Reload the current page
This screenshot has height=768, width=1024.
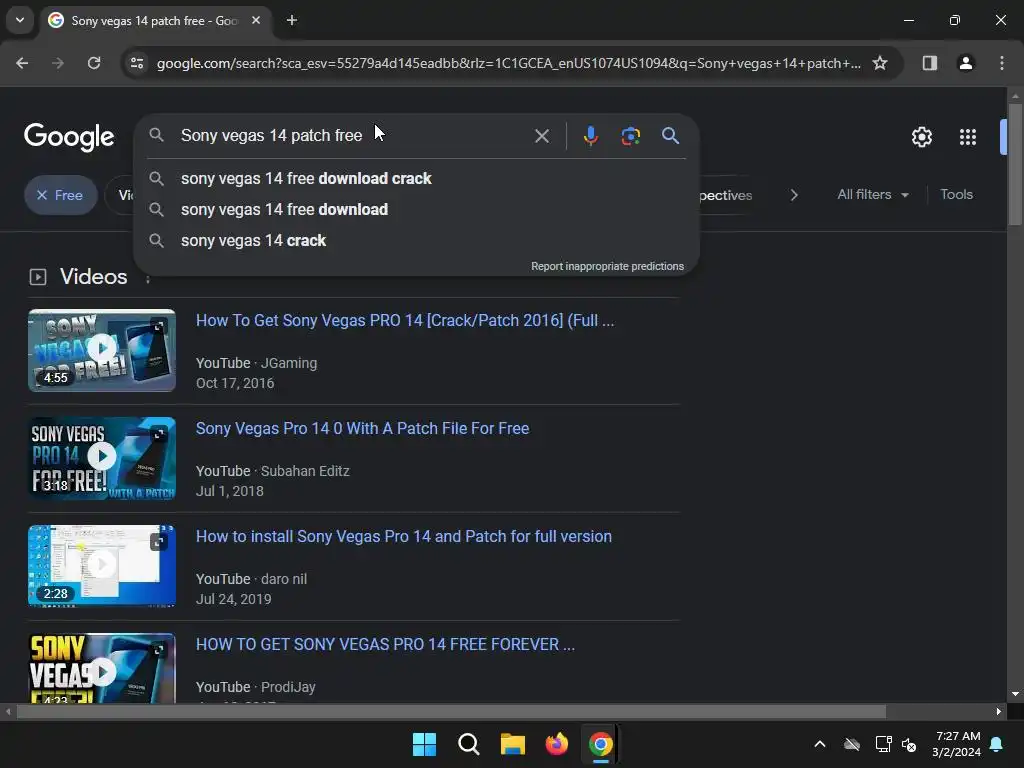pyautogui.click(x=94, y=63)
